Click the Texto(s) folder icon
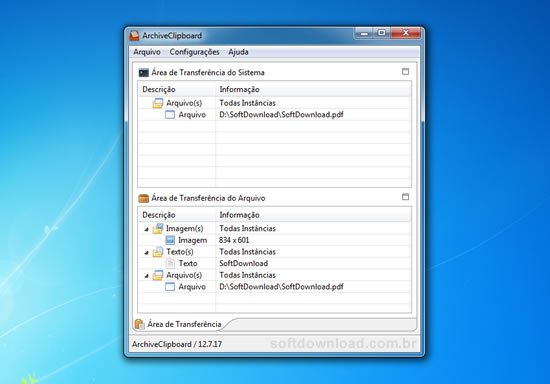 tap(158, 252)
